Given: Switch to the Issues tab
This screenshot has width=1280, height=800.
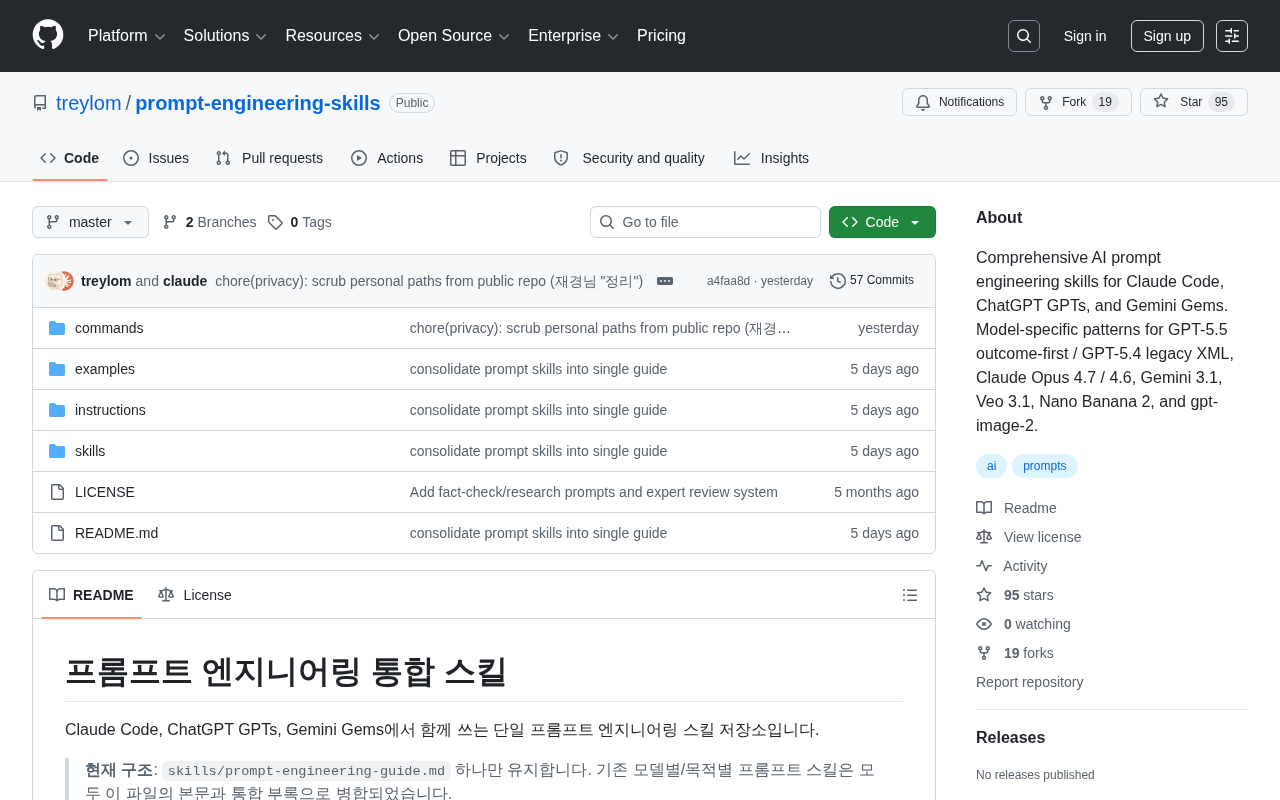Looking at the screenshot, I should (156, 158).
